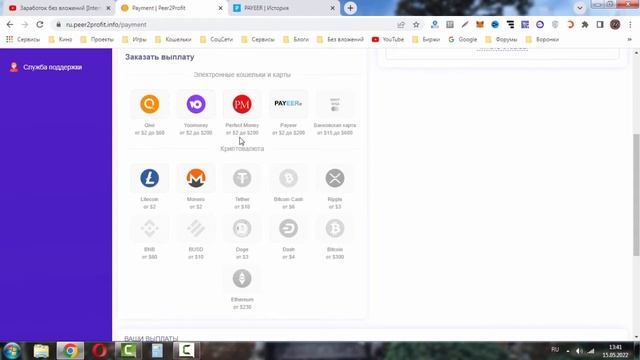Pick Monero cryptocurrency payout
Viewport: 640px width, 360px height.
(196, 178)
